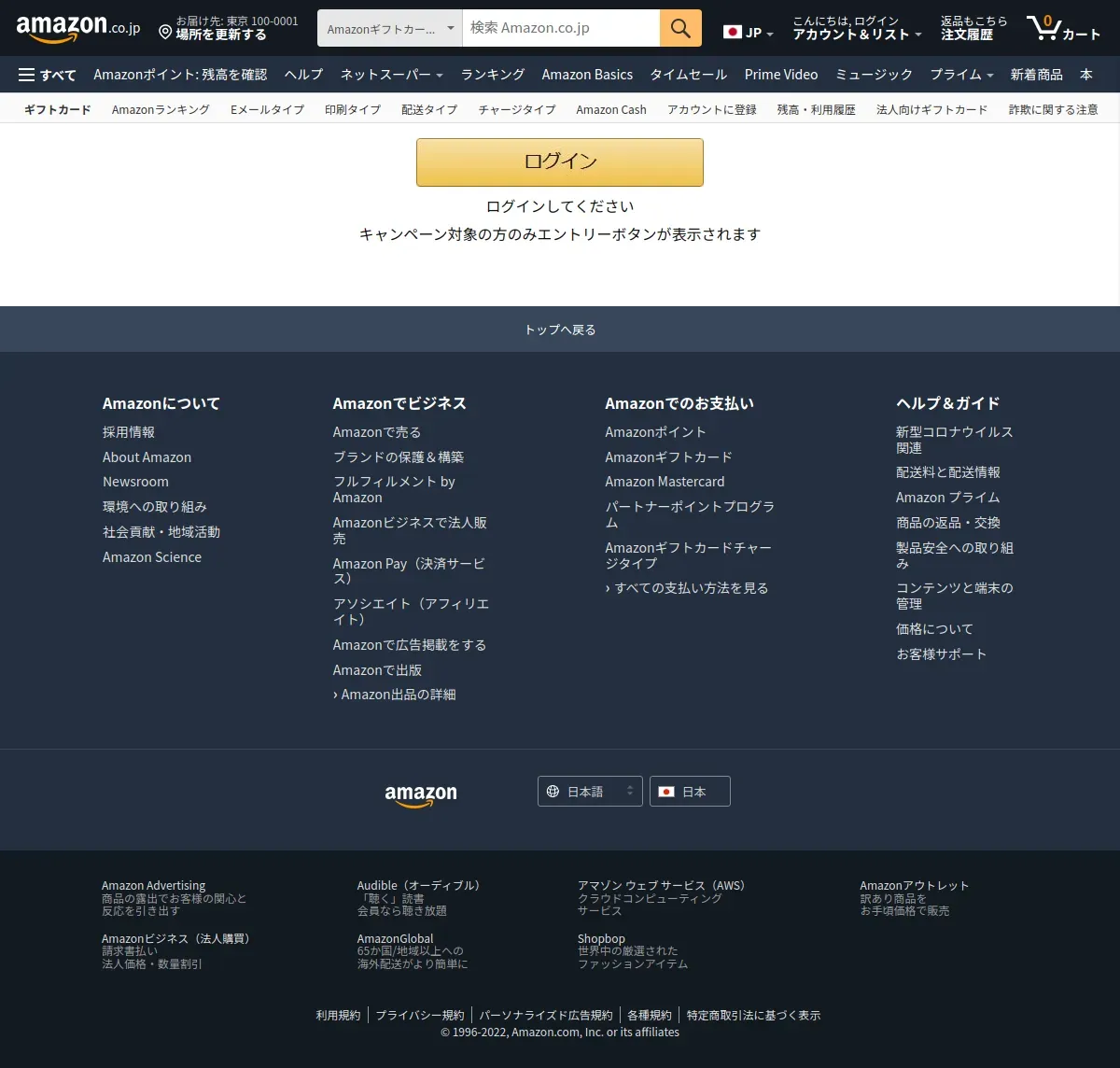Select 法人向けギフトカード subnav tab
The image size is (1120, 1068).
931,110
